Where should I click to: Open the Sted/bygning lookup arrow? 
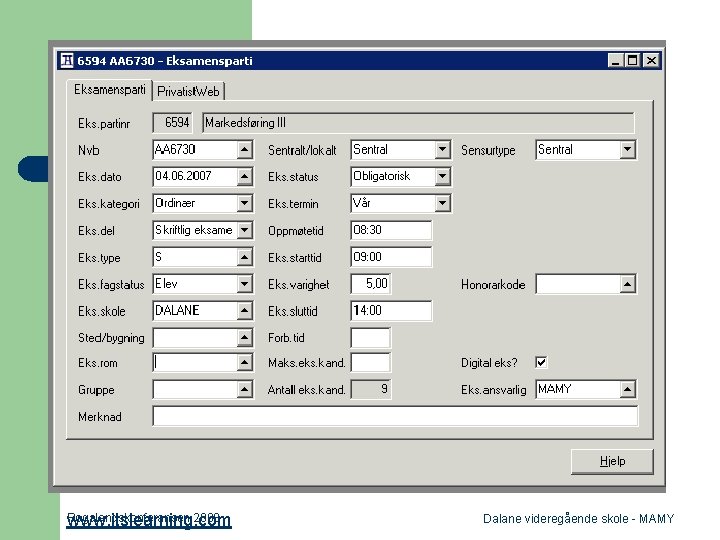click(x=245, y=338)
